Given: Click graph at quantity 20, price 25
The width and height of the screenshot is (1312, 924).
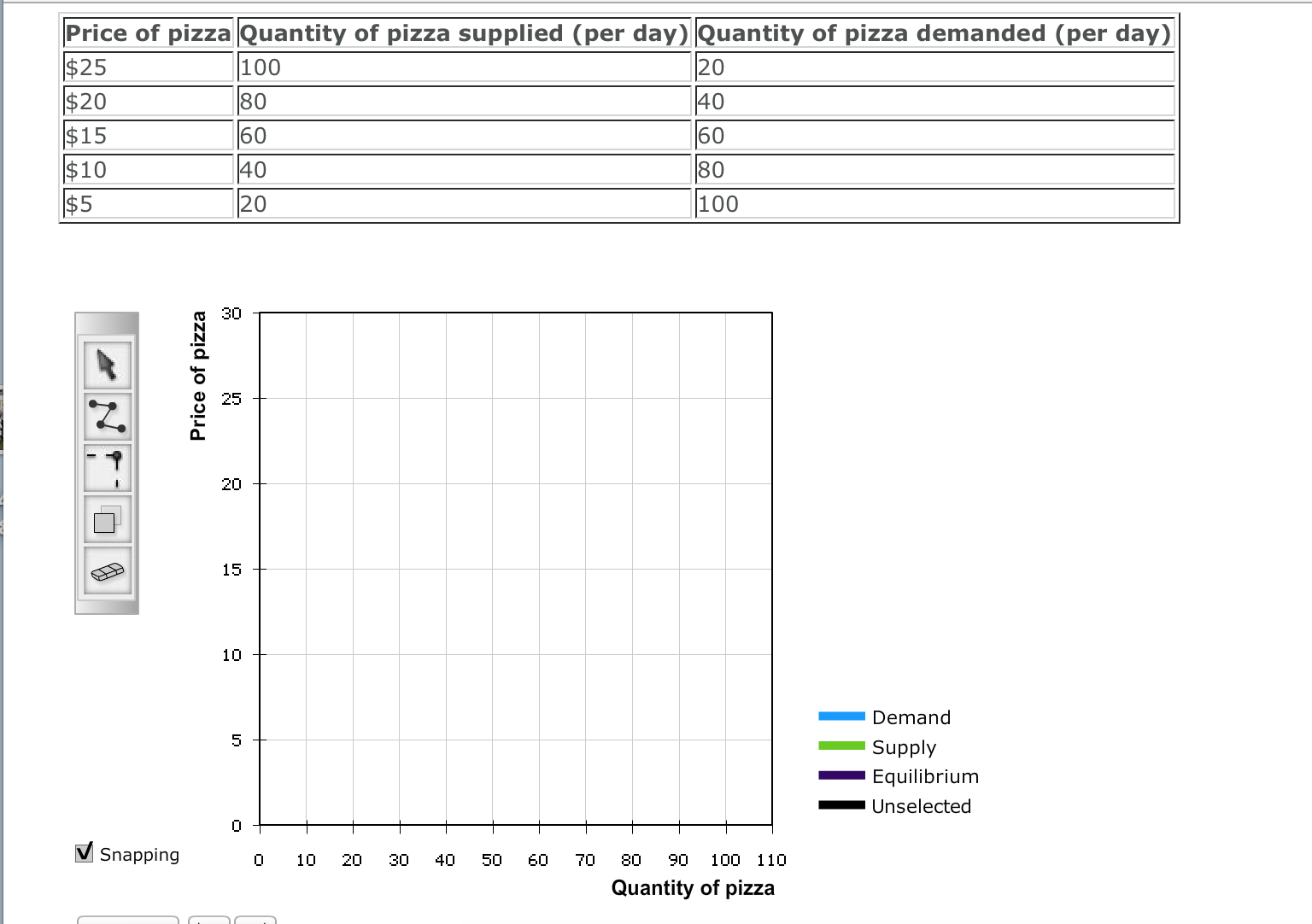Looking at the screenshot, I should 353,398.
